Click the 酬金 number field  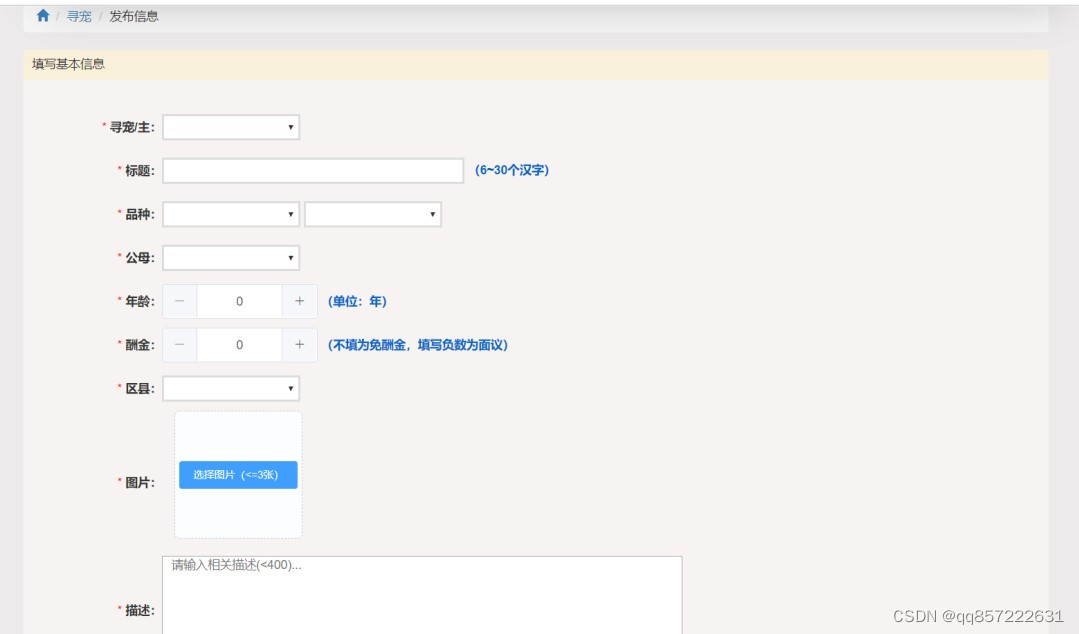pyautogui.click(x=239, y=345)
